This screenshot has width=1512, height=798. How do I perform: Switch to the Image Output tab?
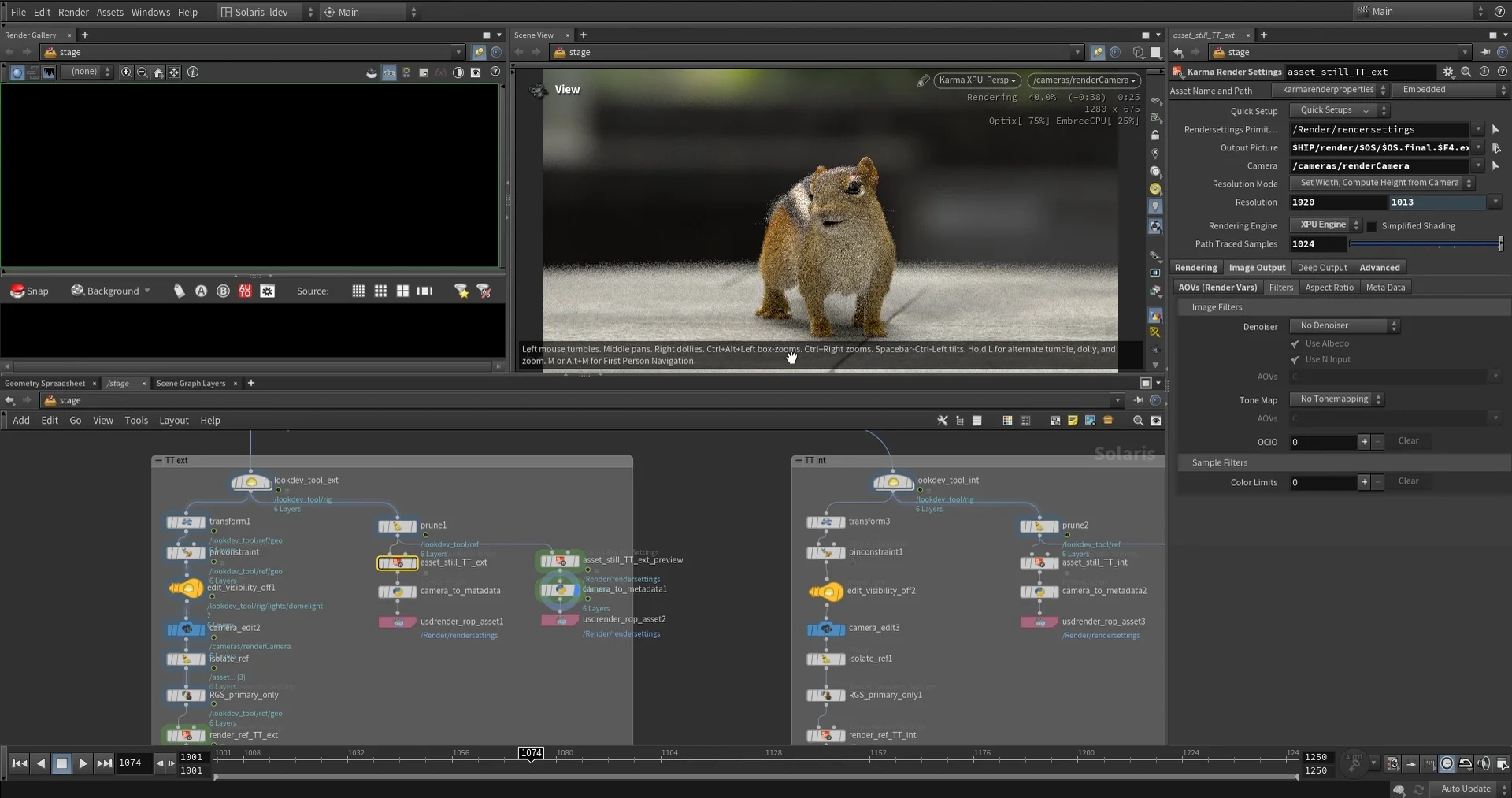tap(1257, 268)
